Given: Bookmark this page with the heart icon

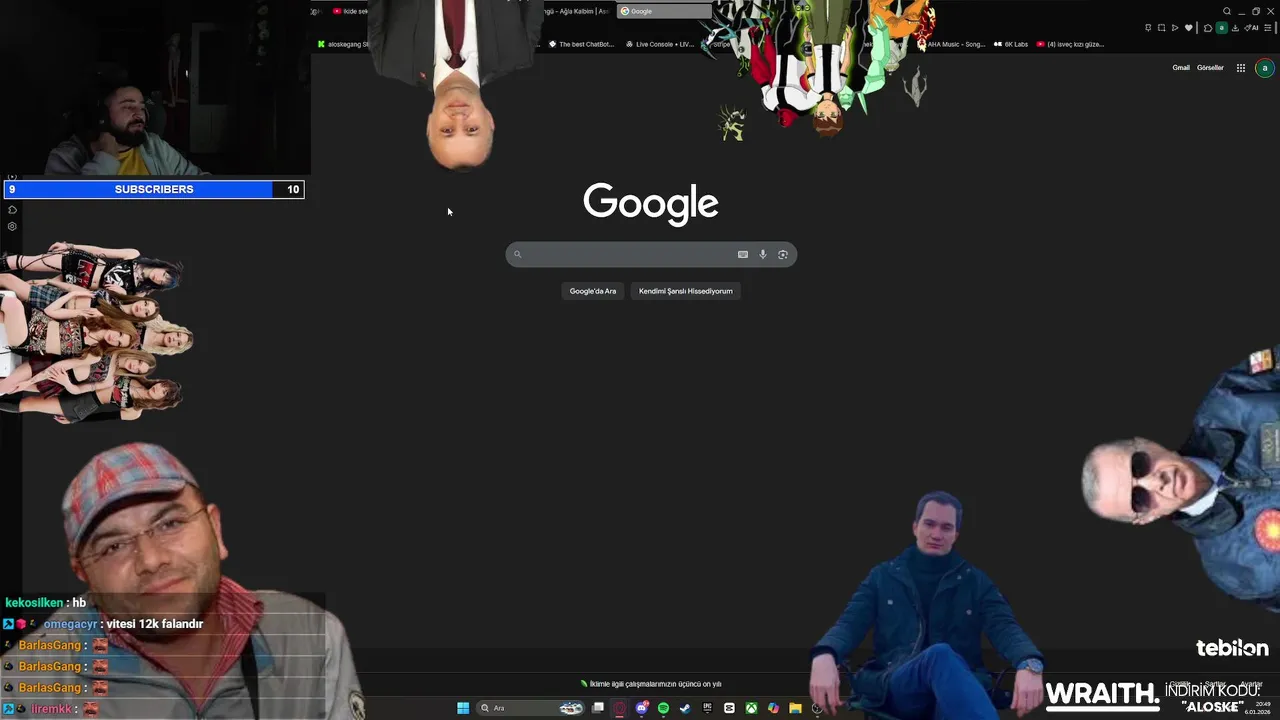Looking at the screenshot, I should [1189, 28].
